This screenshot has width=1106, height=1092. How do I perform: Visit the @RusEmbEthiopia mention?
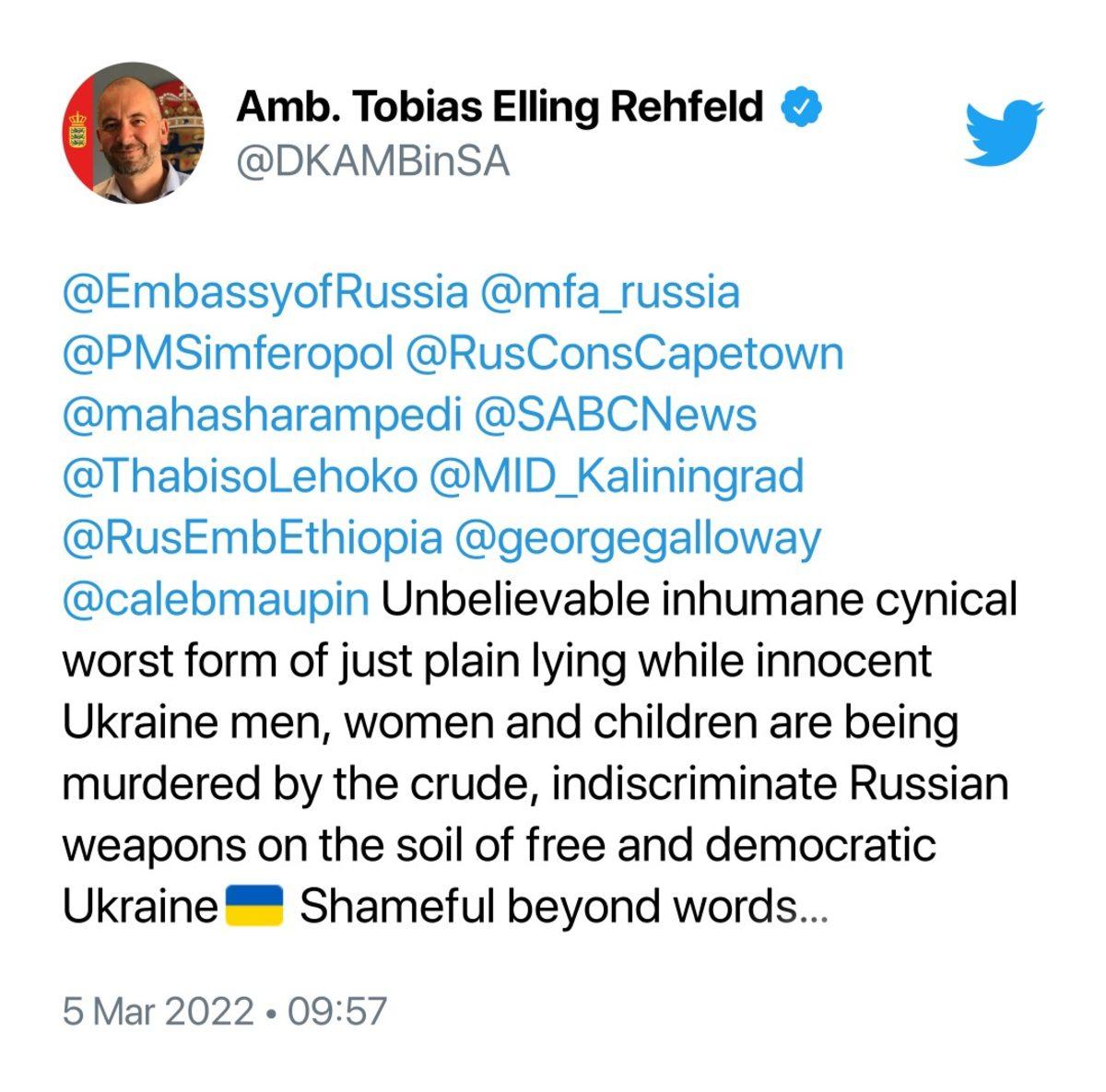point(252,538)
